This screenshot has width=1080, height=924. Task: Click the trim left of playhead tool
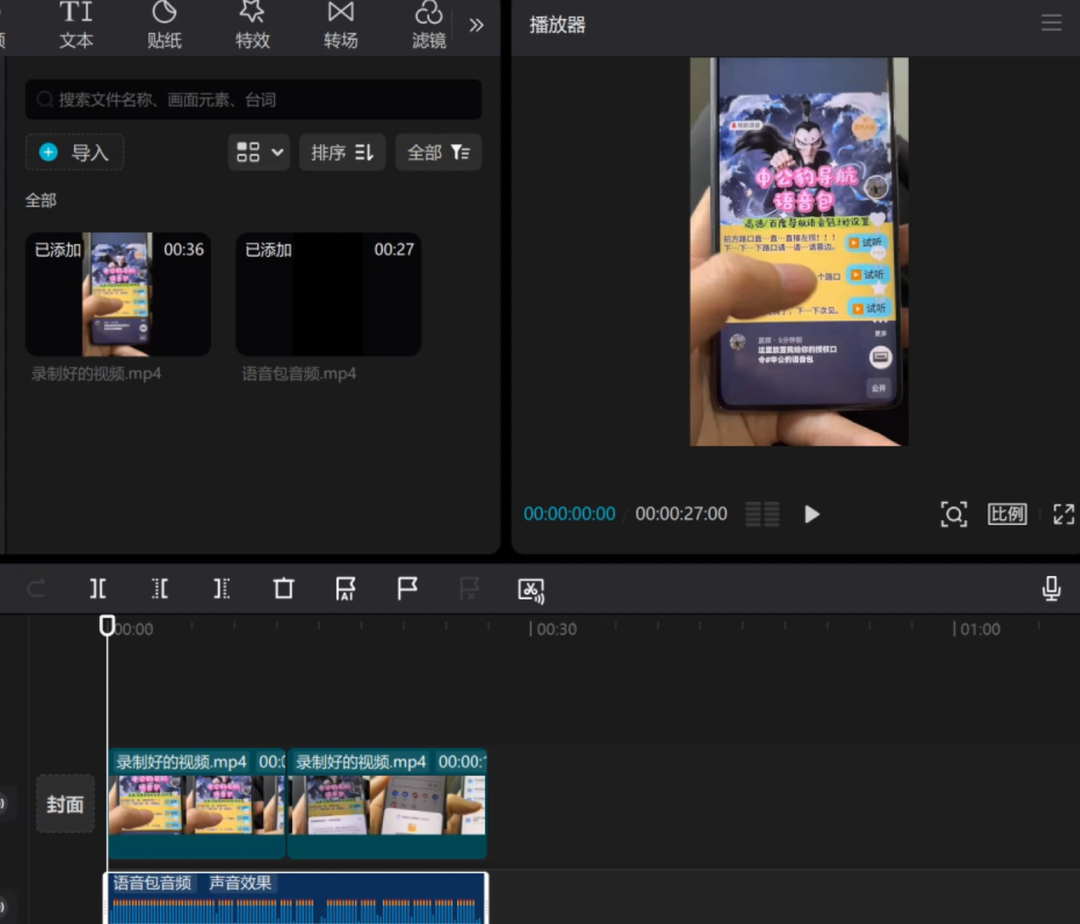[160, 589]
